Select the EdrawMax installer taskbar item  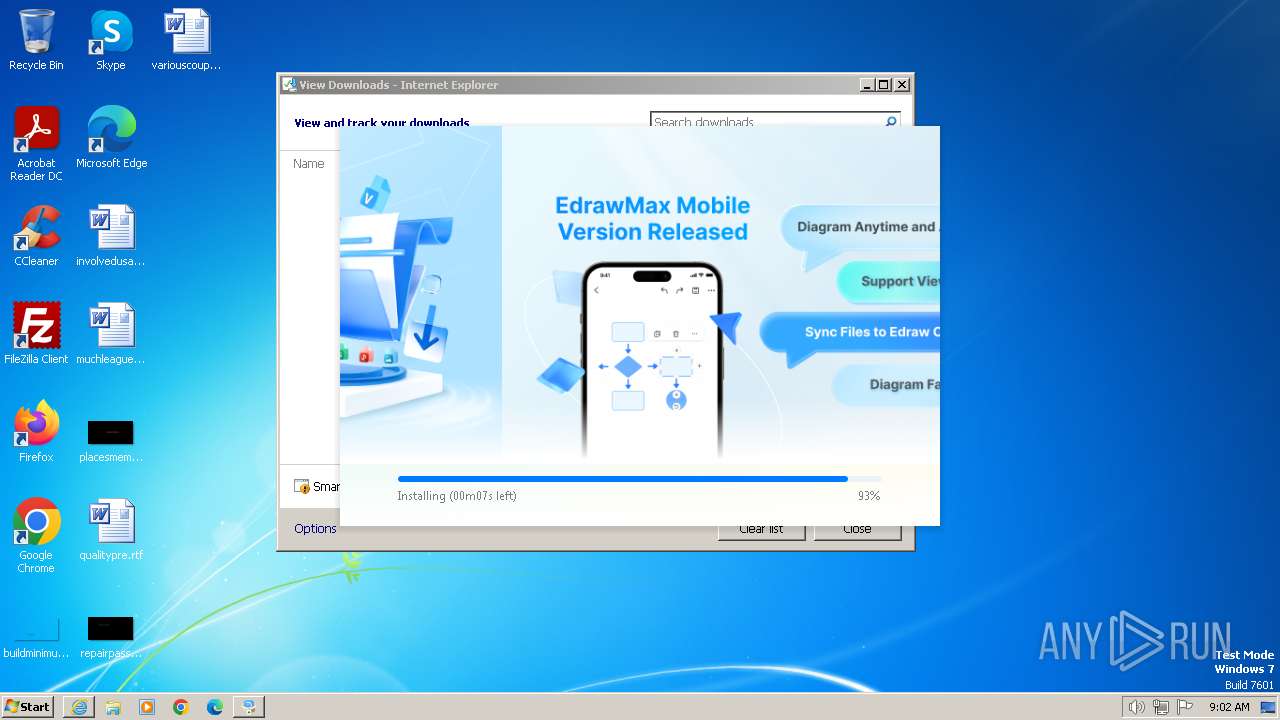pyautogui.click(x=249, y=707)
